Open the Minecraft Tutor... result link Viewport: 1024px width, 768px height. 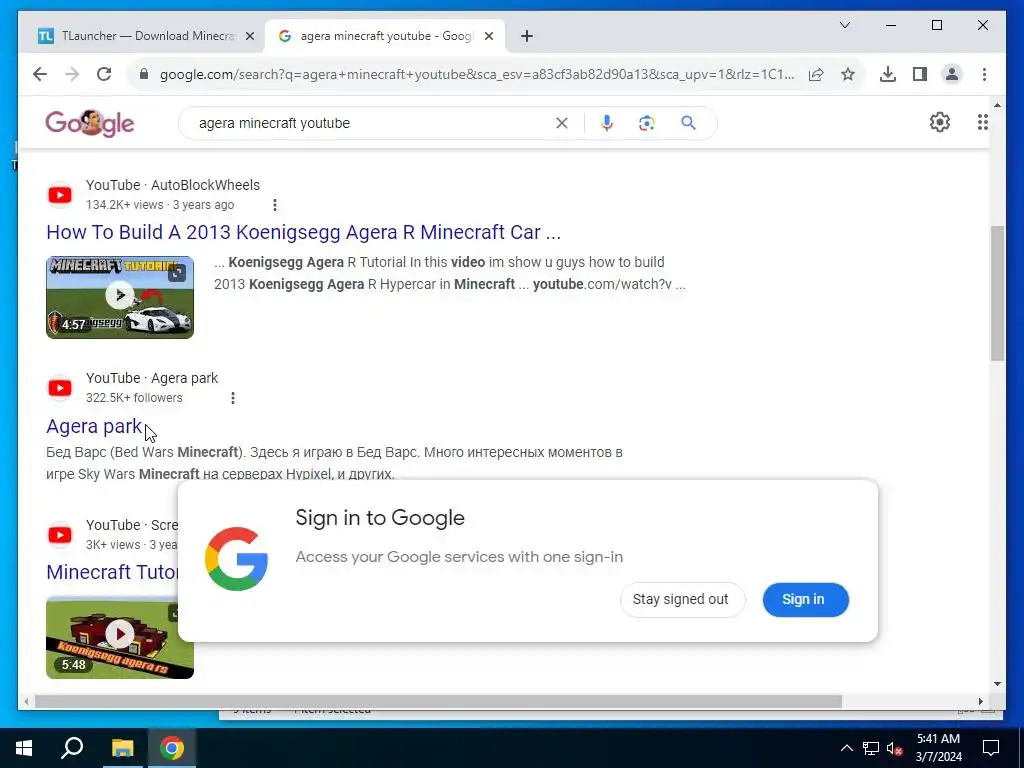[x=112, y=571]
